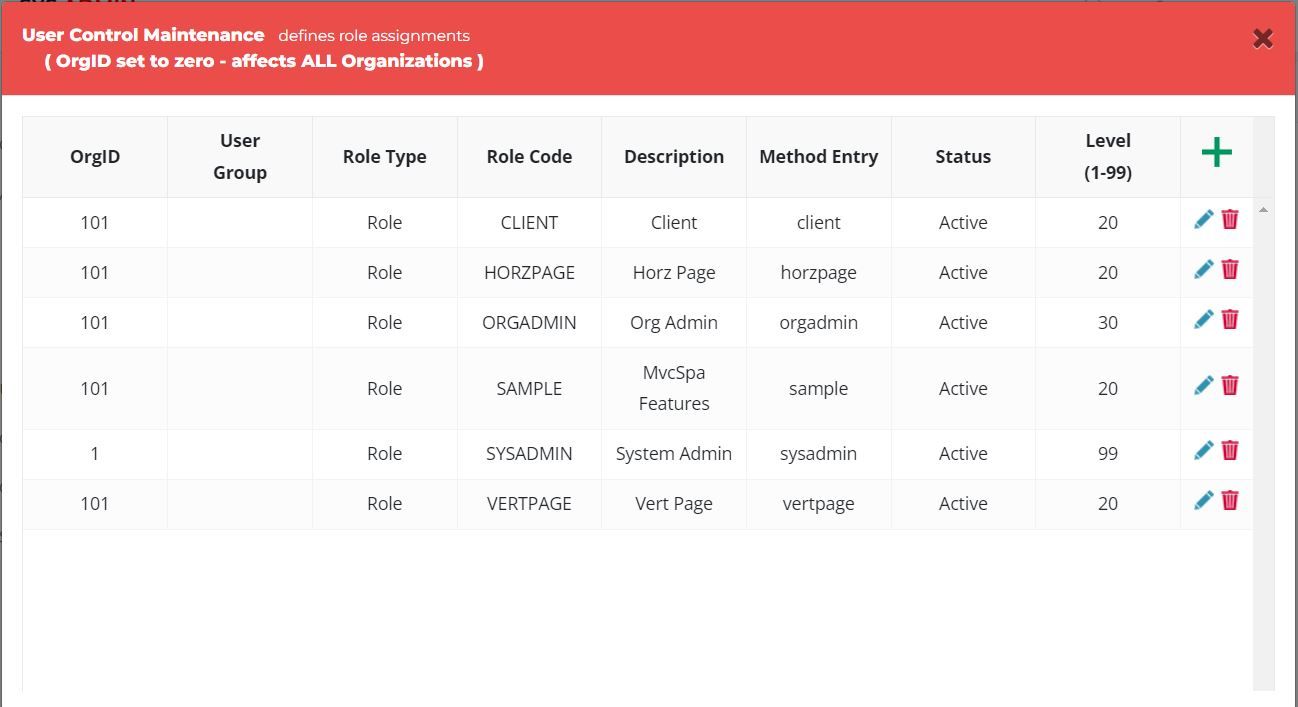Image resolution: width=1298 pixels, height=707 pixels.
Task: Remove the ORGADMIN role with trash icon
Action: click(1230, 319)
